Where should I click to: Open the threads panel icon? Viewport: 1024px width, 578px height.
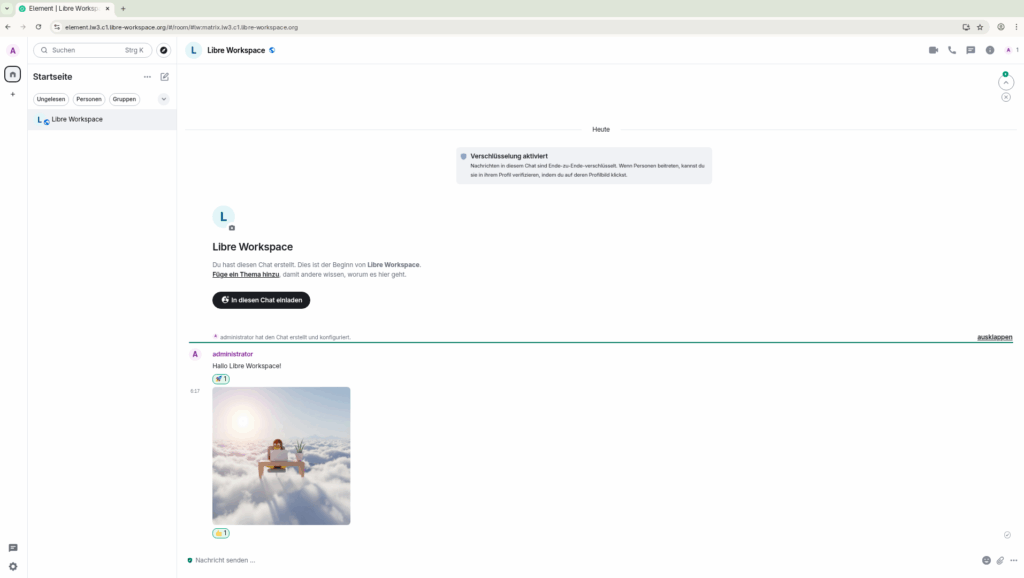(970, 50)
